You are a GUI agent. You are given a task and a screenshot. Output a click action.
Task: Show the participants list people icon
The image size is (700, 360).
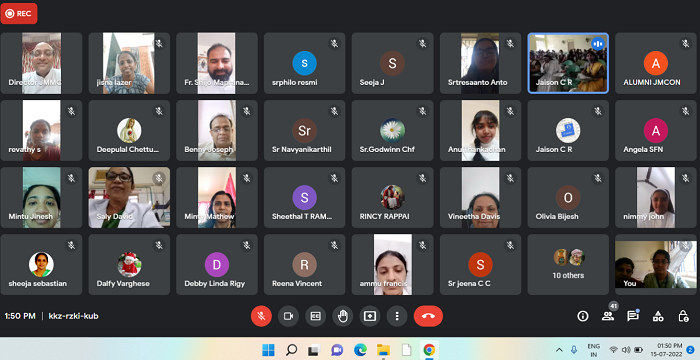tap(608, 316)
